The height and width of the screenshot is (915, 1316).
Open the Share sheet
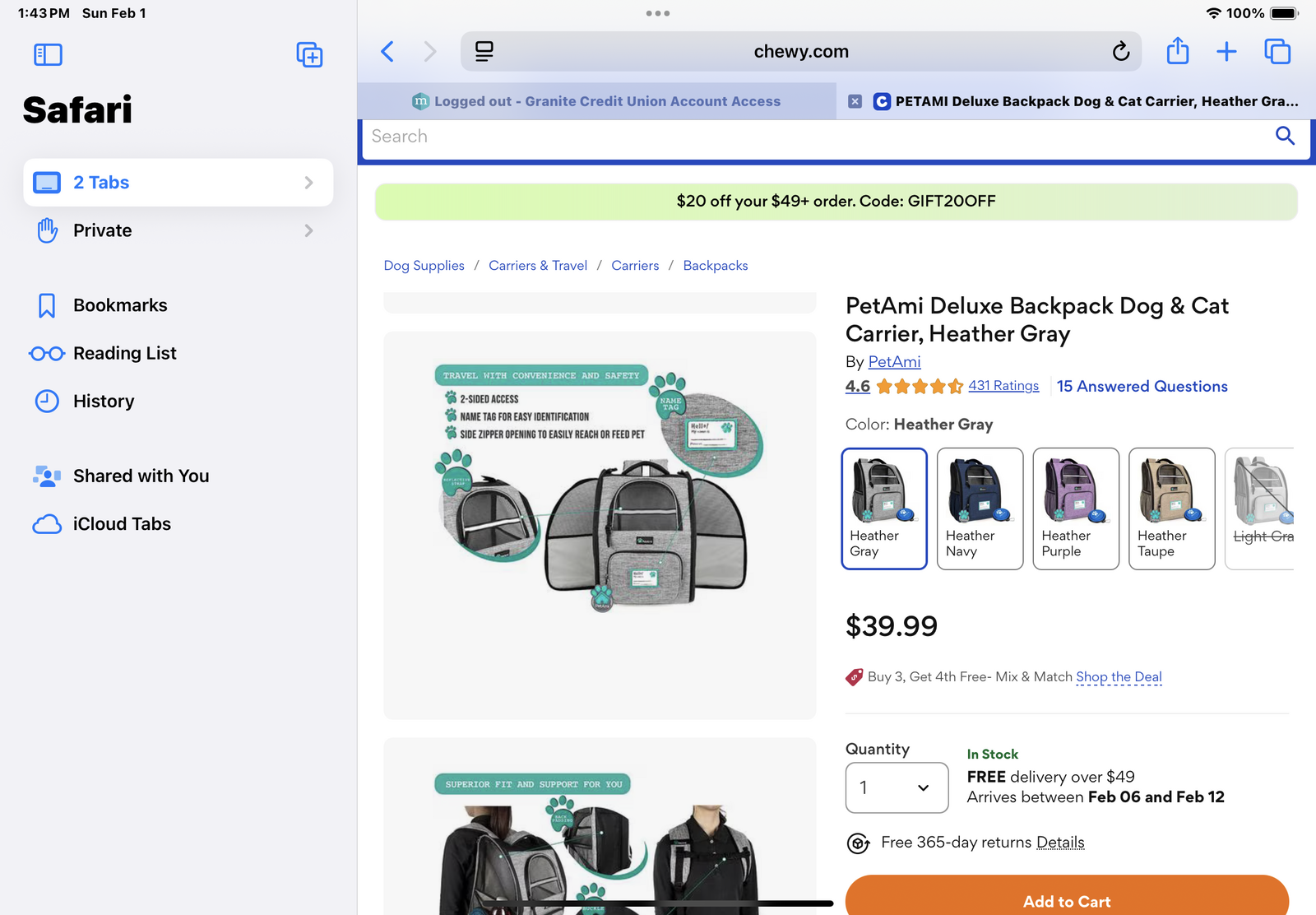coord(1178,52)
